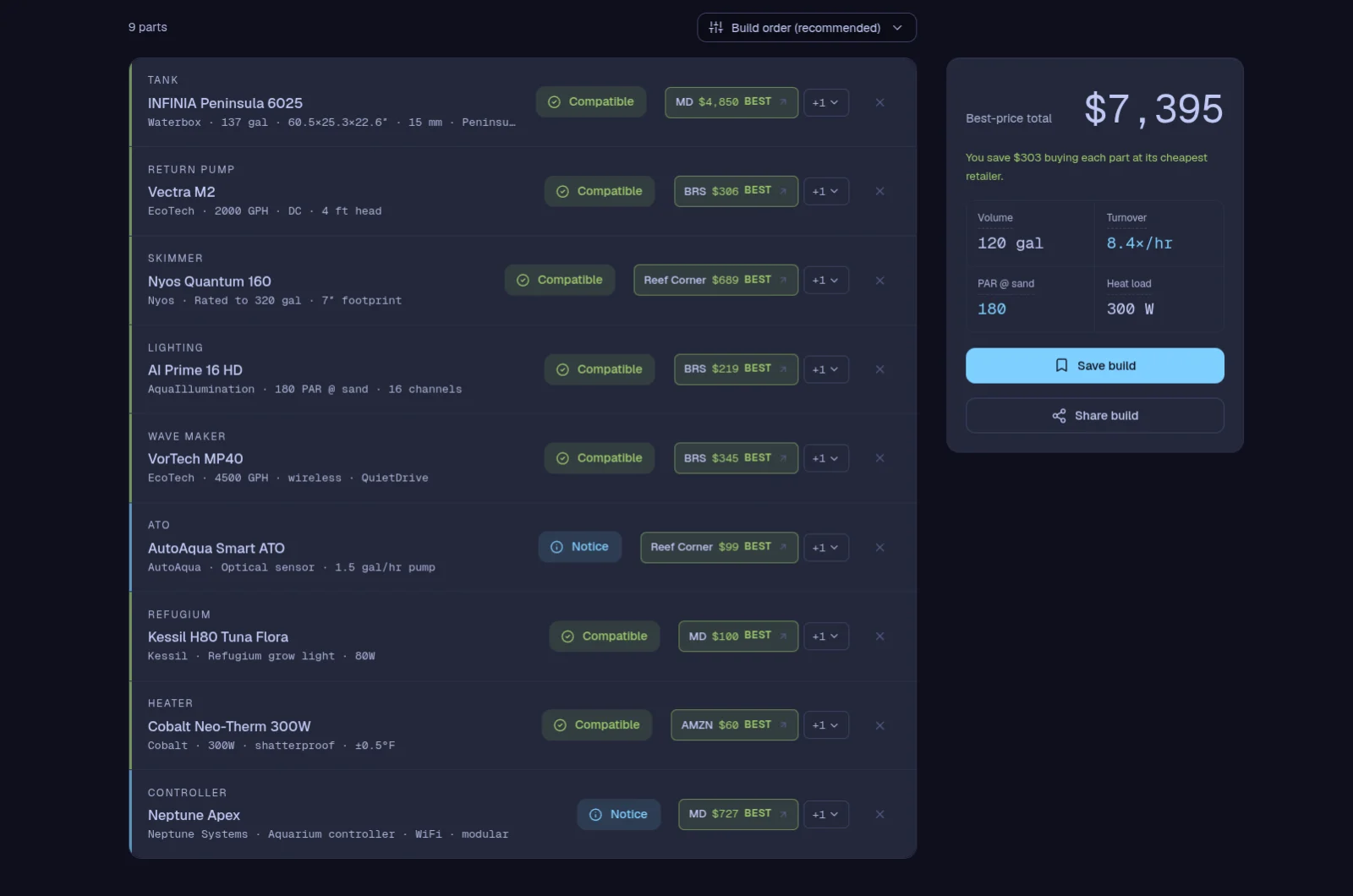Expand +1 retailers for Neptune Apex
This screenshot has height=896, width=1353.
click(825, 814)
